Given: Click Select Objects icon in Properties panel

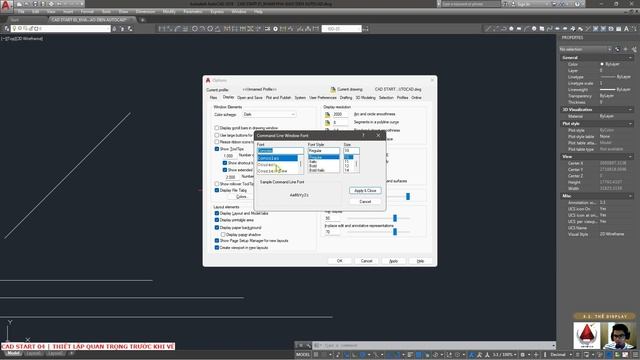Looking at the screenshot, I should click(626, 49).
